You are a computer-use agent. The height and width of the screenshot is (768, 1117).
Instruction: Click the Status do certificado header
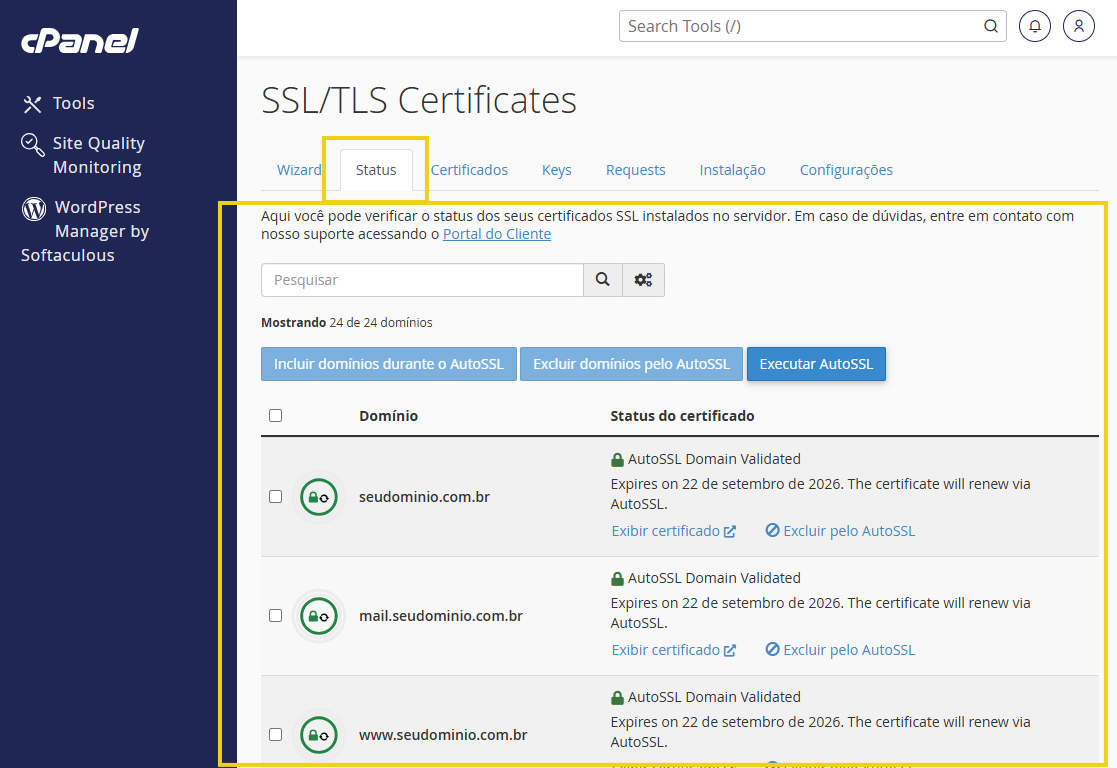pos(682,416)
